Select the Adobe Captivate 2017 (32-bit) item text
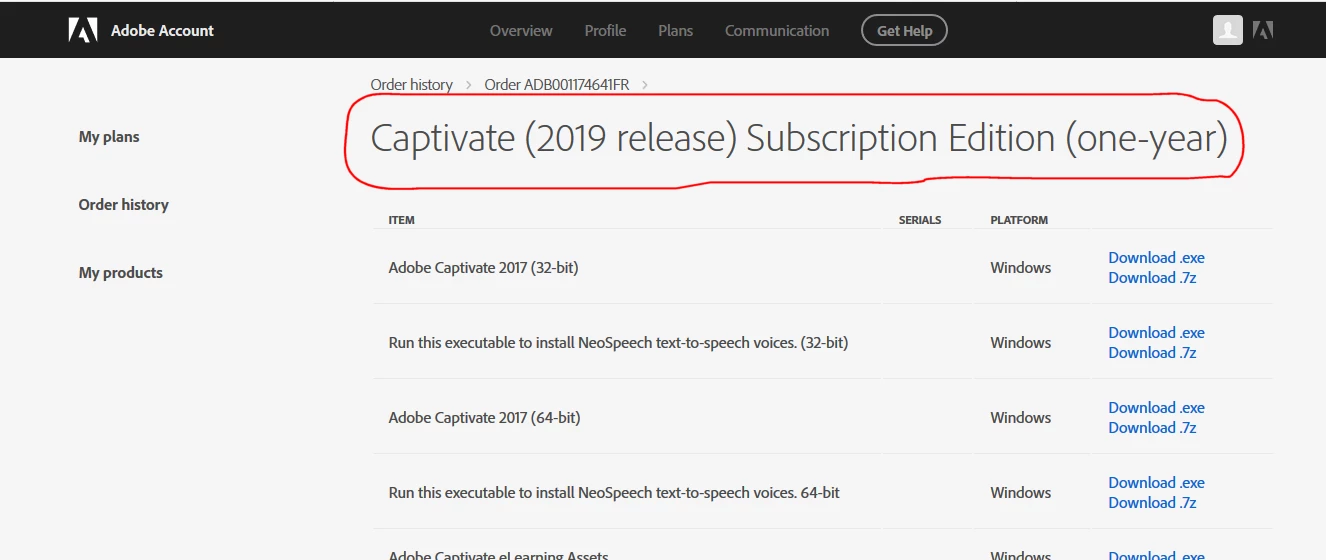This screenshot has height=560, width=1326. (483, 268)
